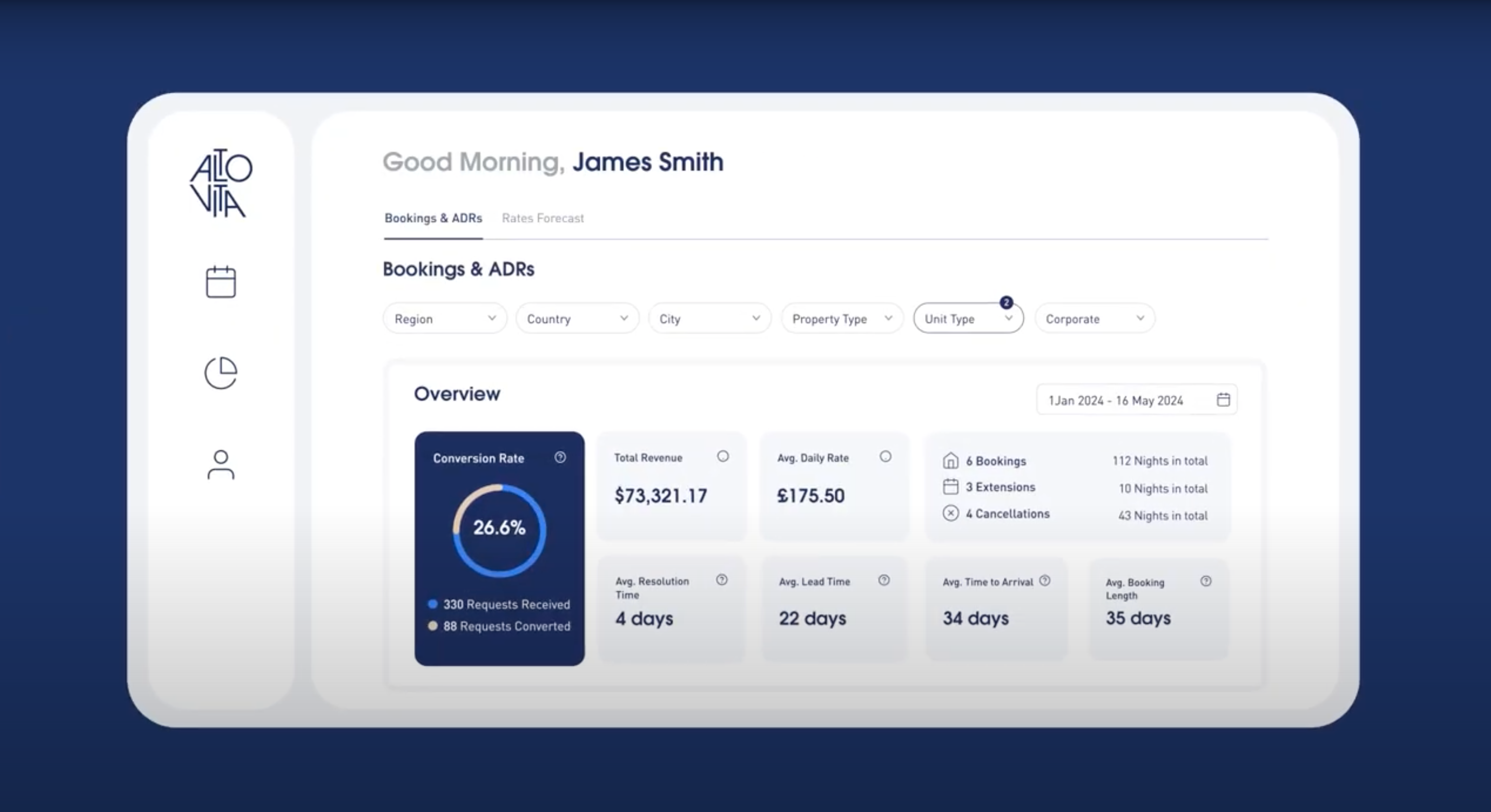Open the calendar sidebar icon
Image resolution: width=1491 pixels, height=812 pixels.
click(221, 282)
